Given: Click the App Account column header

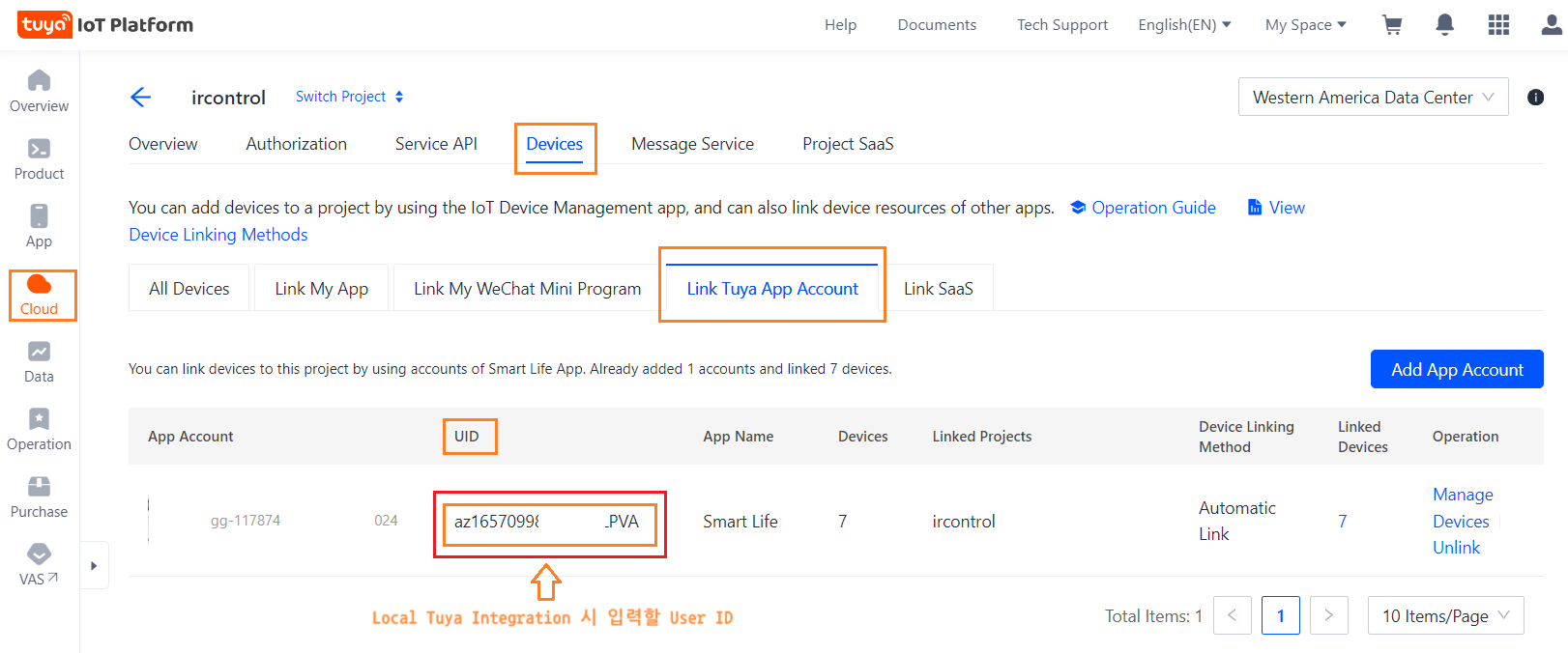Looking at the screenshot, I should (190, 437).
